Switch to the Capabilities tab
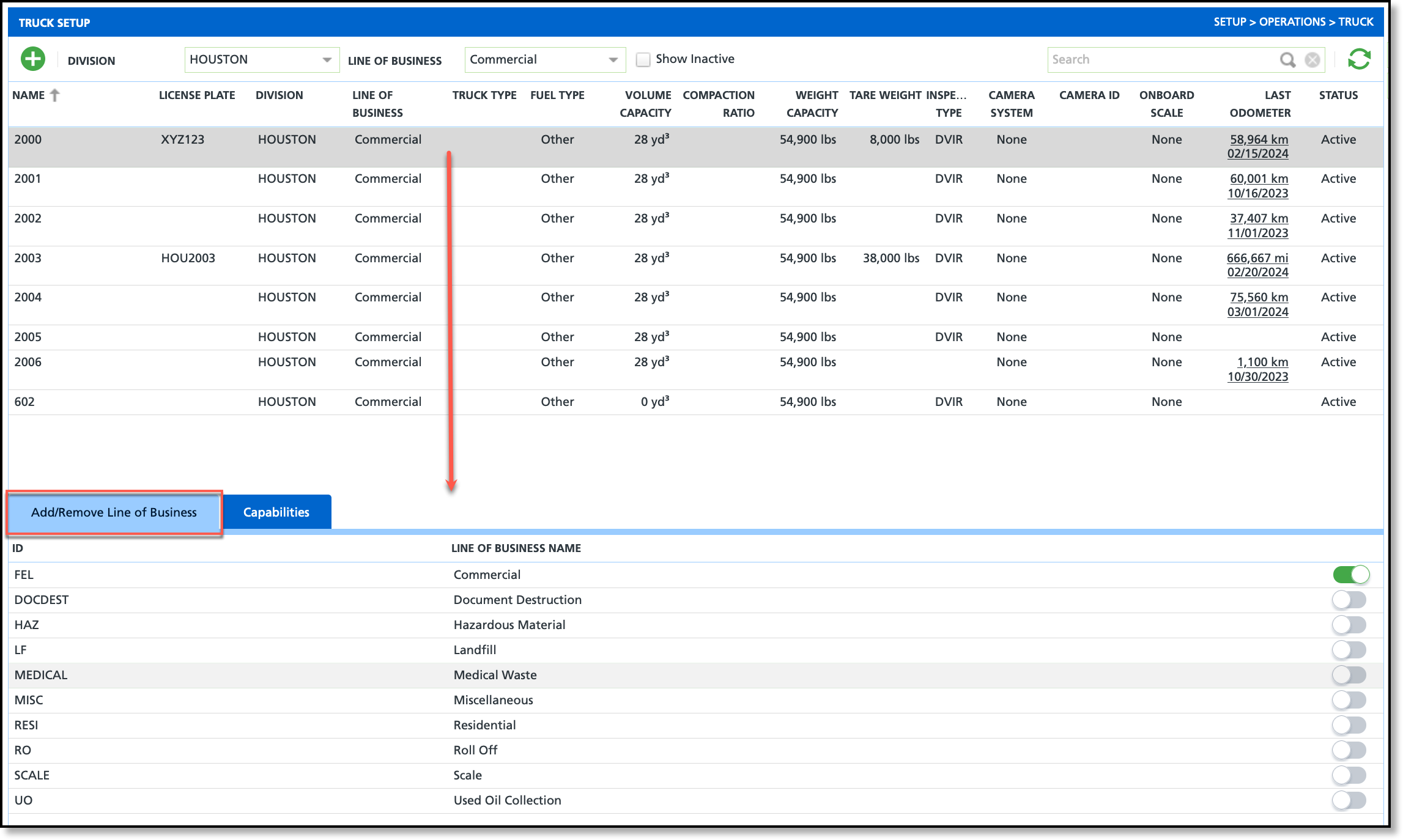This screenshot has height=840, width=1403. click(x=276, y=512)
